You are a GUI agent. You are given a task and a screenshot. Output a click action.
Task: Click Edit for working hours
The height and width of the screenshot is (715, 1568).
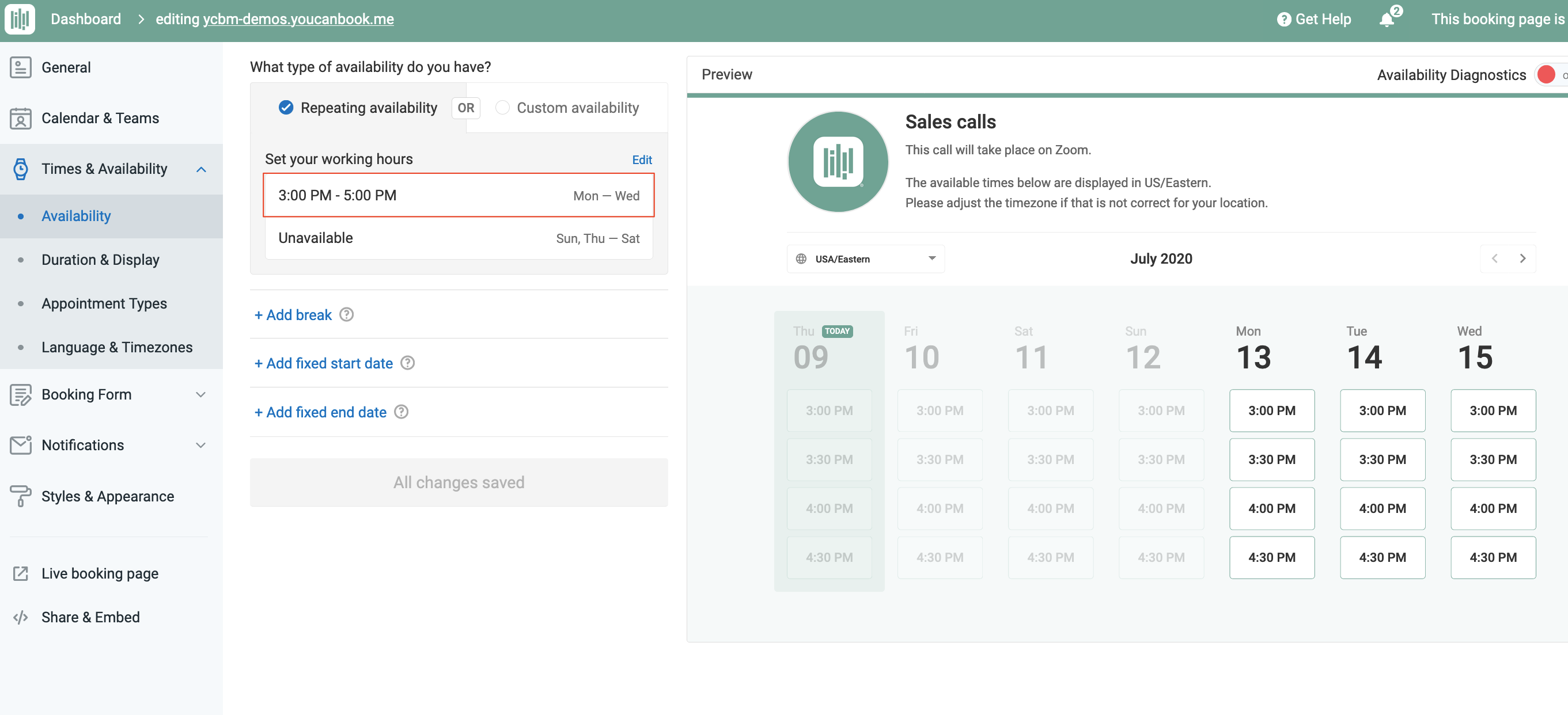[x=642, y=159]
